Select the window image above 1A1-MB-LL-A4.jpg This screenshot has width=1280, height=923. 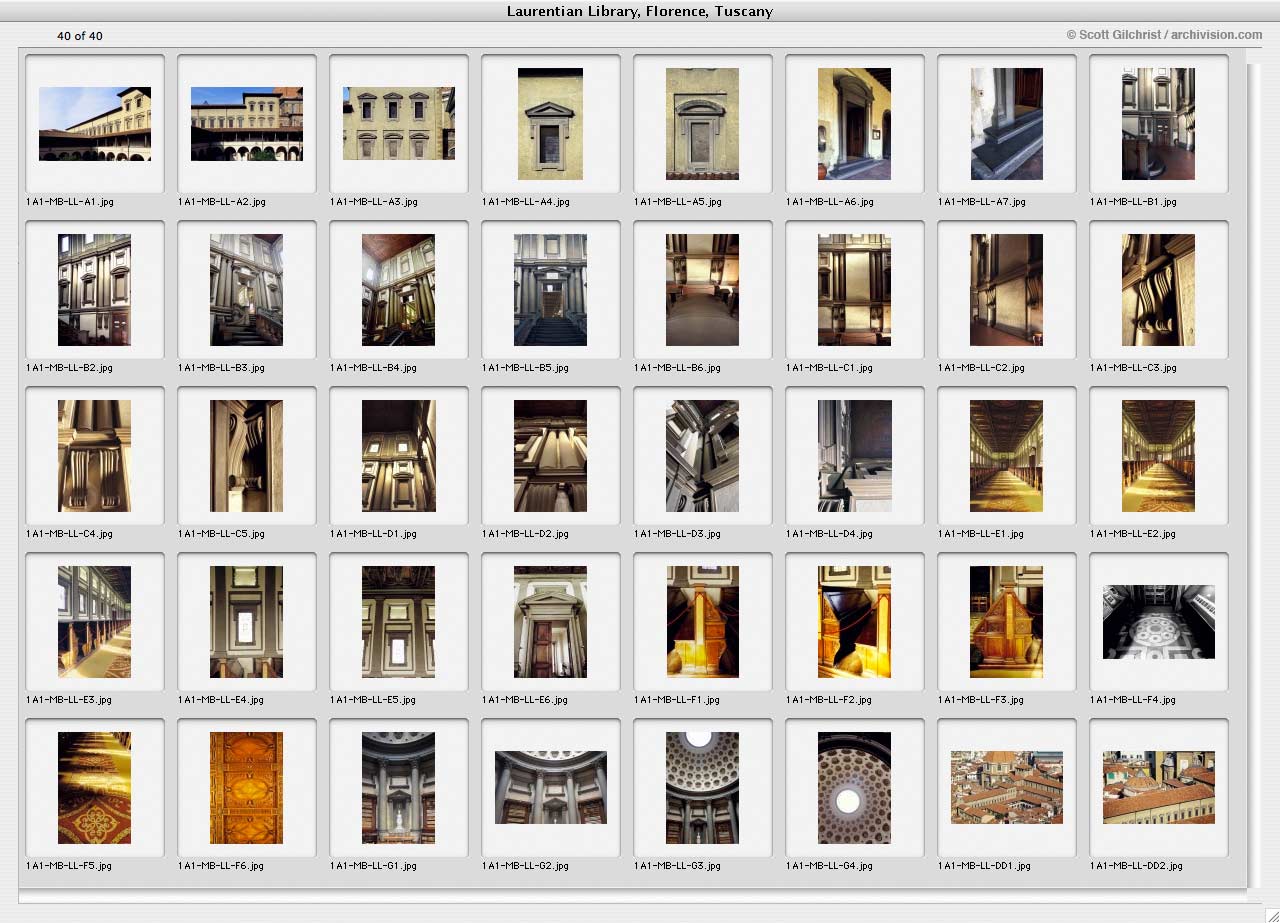pos(551,124)
